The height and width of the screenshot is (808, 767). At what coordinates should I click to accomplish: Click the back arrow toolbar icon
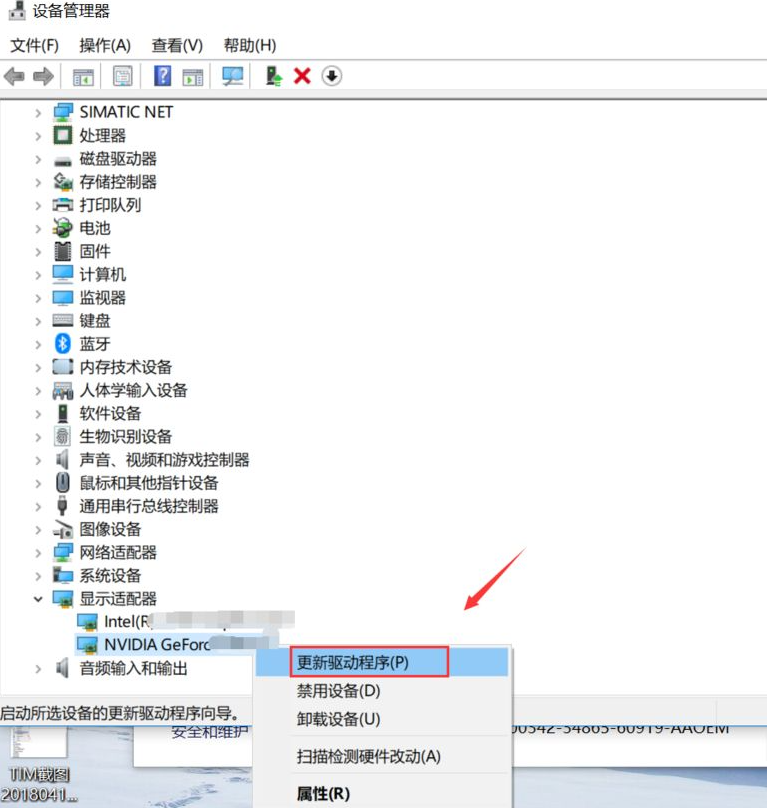tap(14, 76)
